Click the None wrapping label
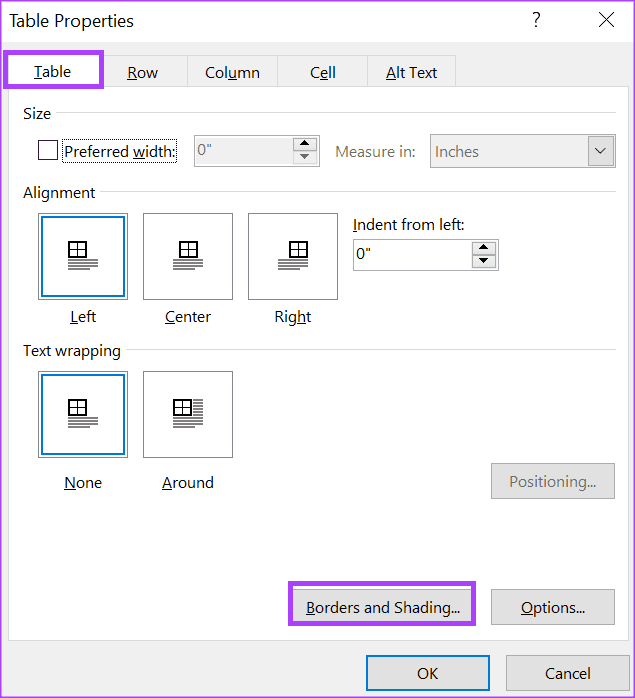 (83, 483)
